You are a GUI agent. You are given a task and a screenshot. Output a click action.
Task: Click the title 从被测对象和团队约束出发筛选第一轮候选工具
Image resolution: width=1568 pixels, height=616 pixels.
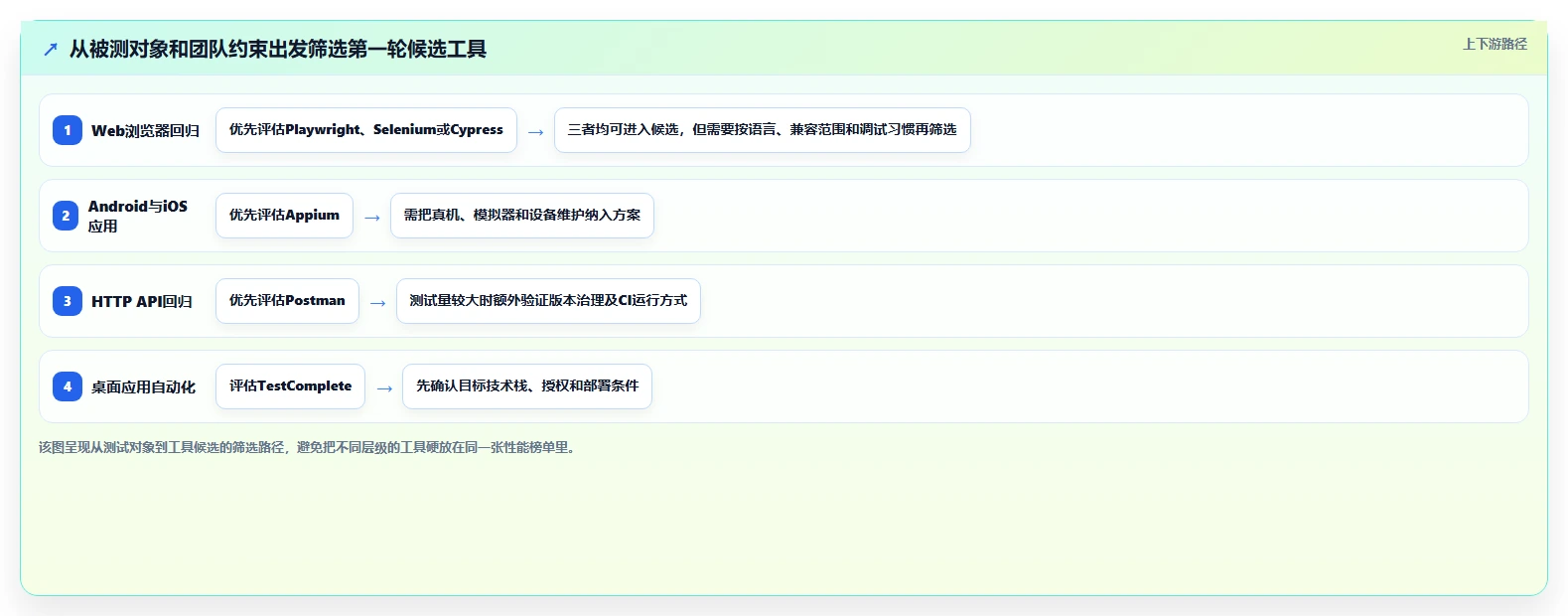(x=278, y=49)
